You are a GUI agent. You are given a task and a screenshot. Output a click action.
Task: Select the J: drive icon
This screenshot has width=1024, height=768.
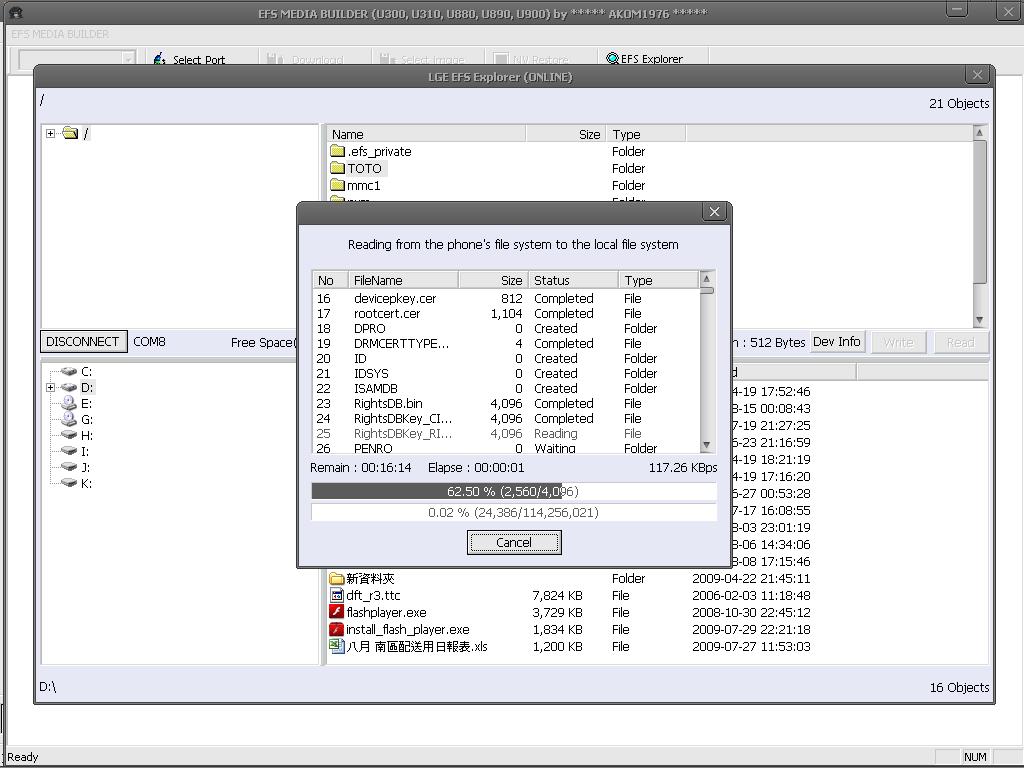click(x=69, y=467)
